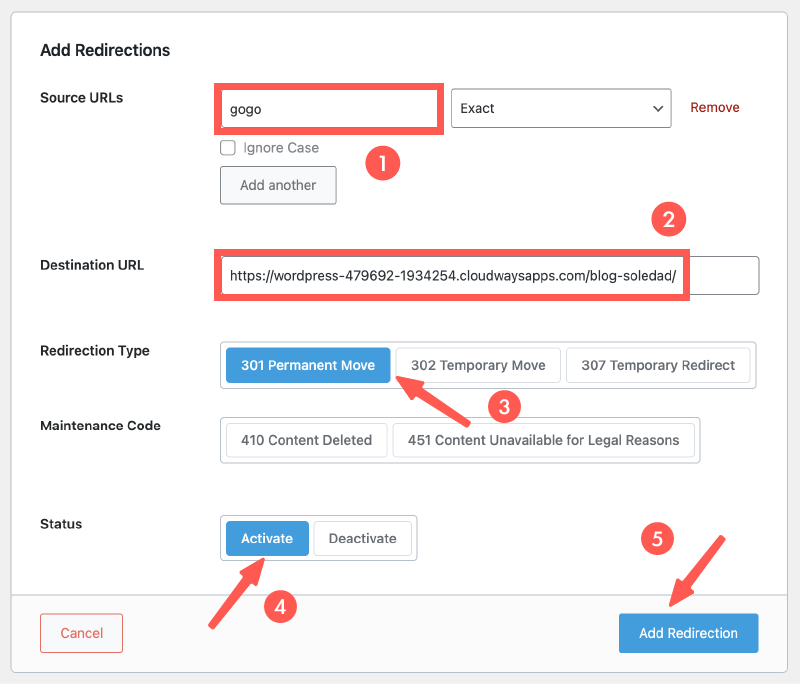
Task: Select 410 Content Deleted maintenance code
Action: click(x=306, y=440)
